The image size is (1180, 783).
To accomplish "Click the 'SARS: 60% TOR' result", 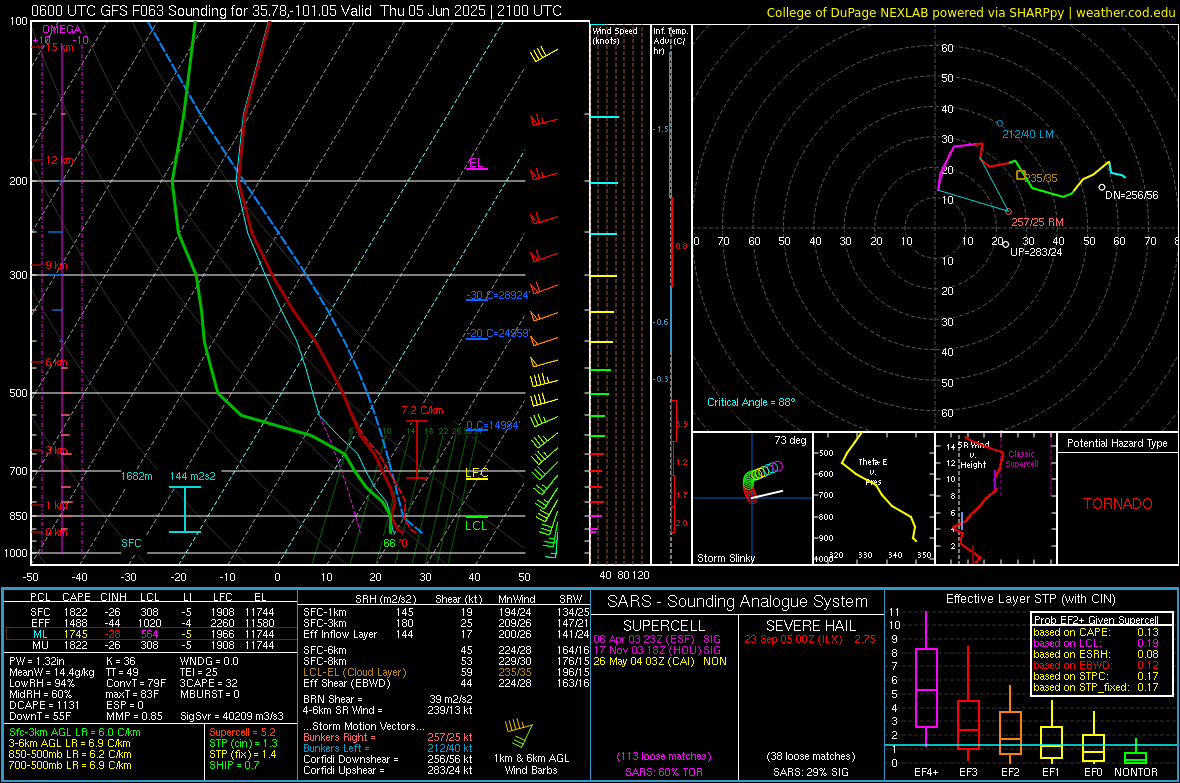I will (664, 772).
